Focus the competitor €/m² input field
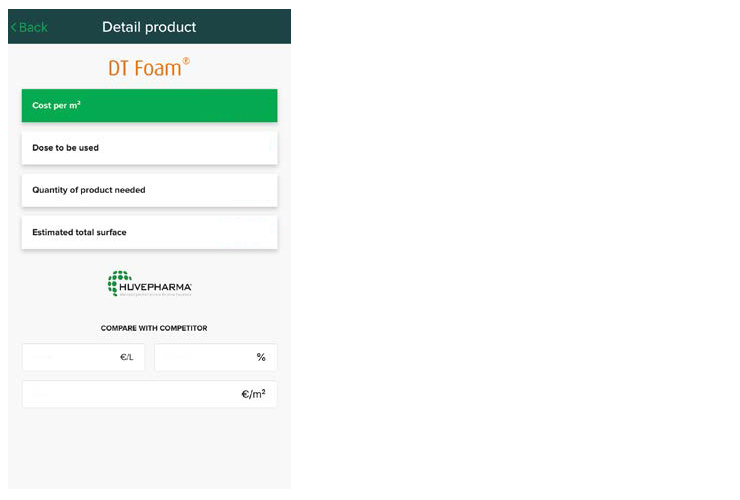The height and width of the screenshot is (500, 740). 130,394
